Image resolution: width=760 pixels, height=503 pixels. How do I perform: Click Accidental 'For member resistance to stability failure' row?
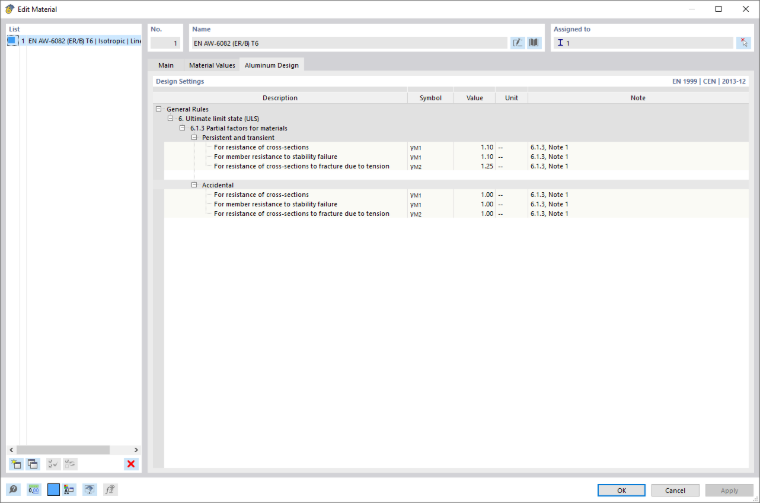coord(456,204)
